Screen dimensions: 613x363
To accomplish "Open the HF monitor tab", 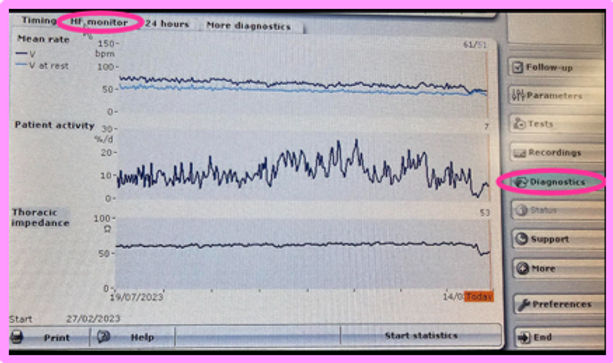I will [x=99, y=23].
